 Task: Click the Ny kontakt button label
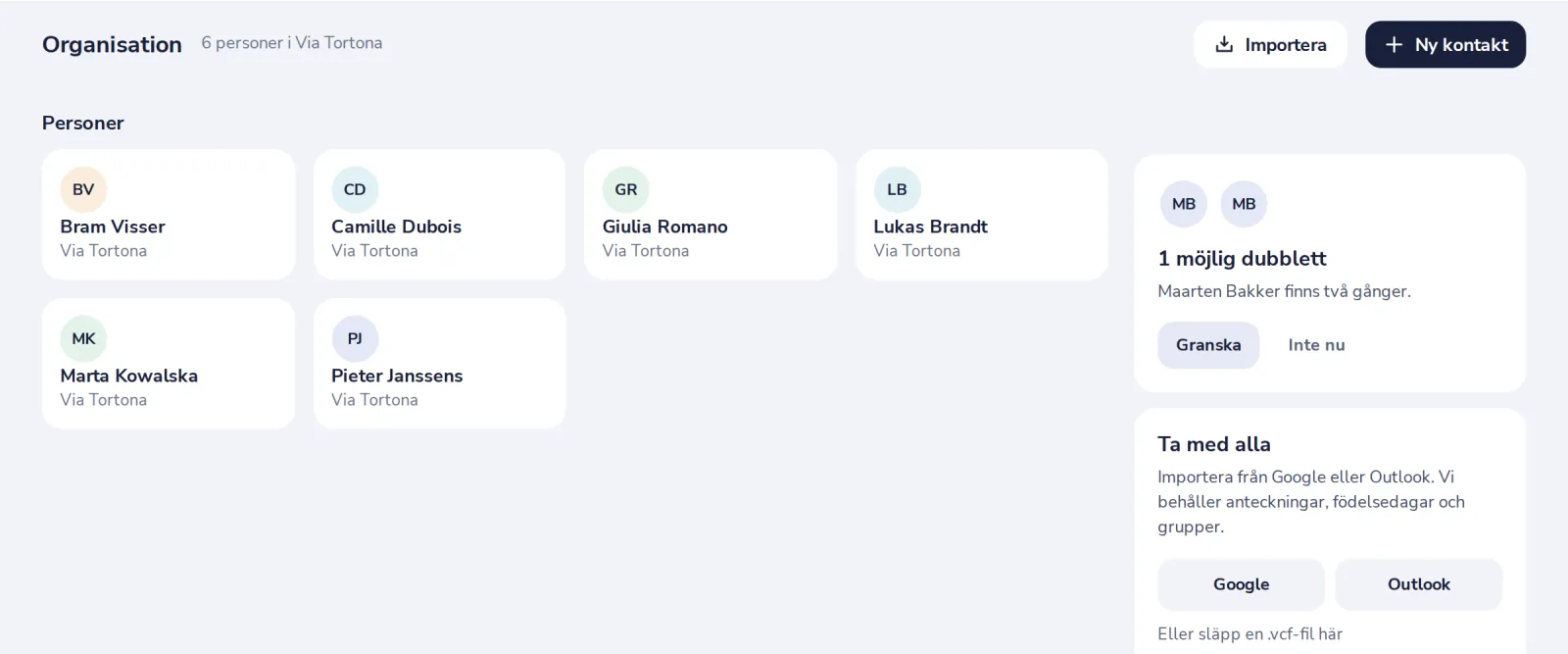(1461, 45)
